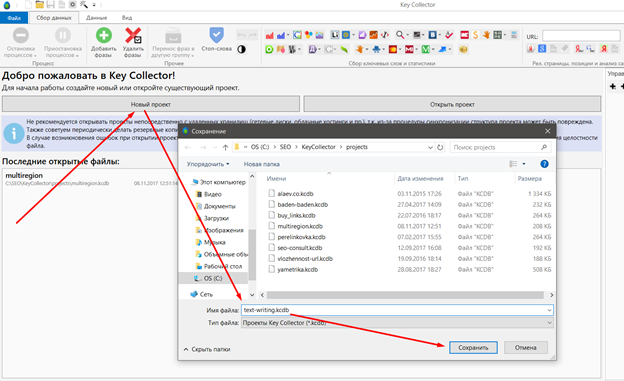Select file multiregion.kcdb in dialog list
This screenshot has width=624, height=381.
(x=300, y=226)
